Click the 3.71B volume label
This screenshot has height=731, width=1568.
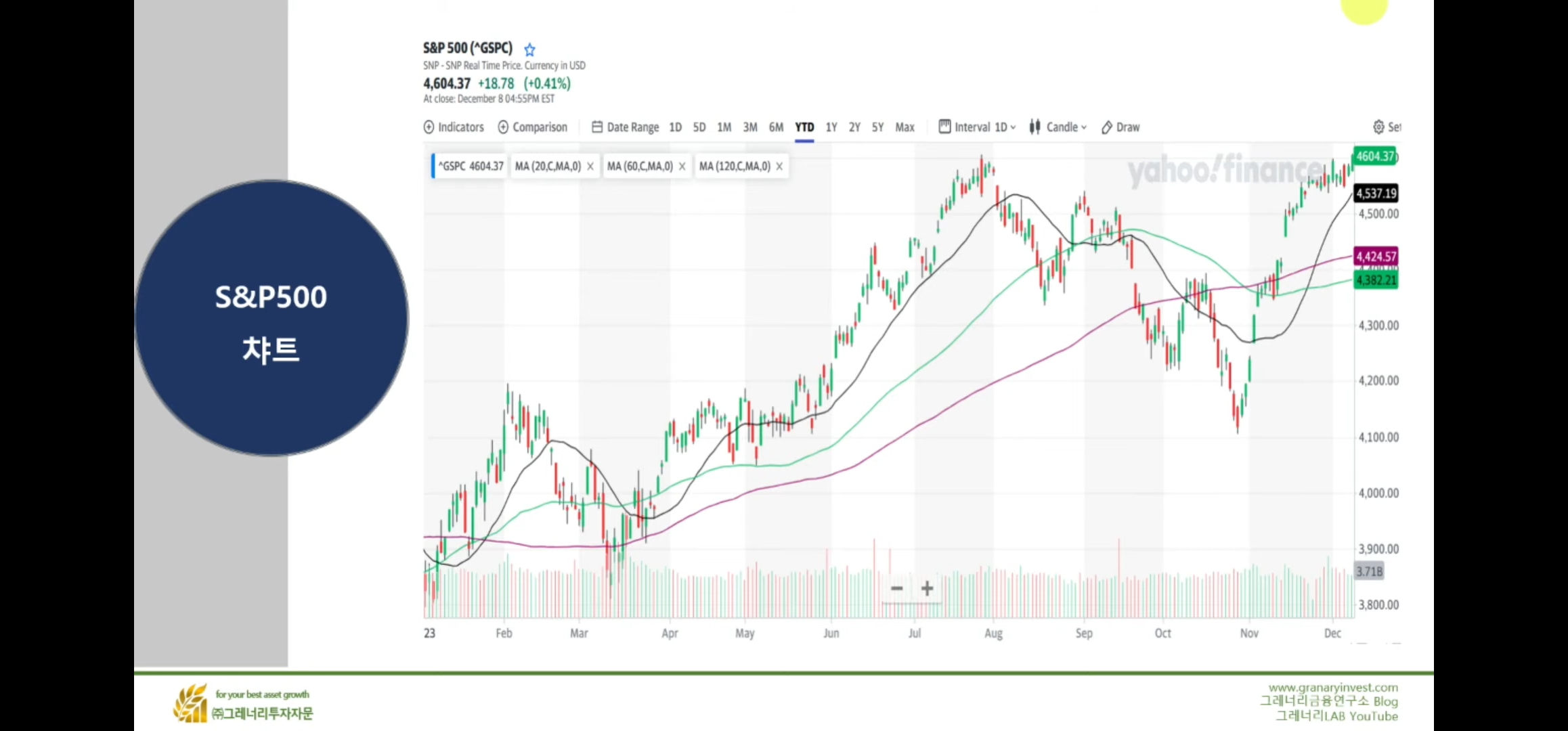[x=1369, y=572]
